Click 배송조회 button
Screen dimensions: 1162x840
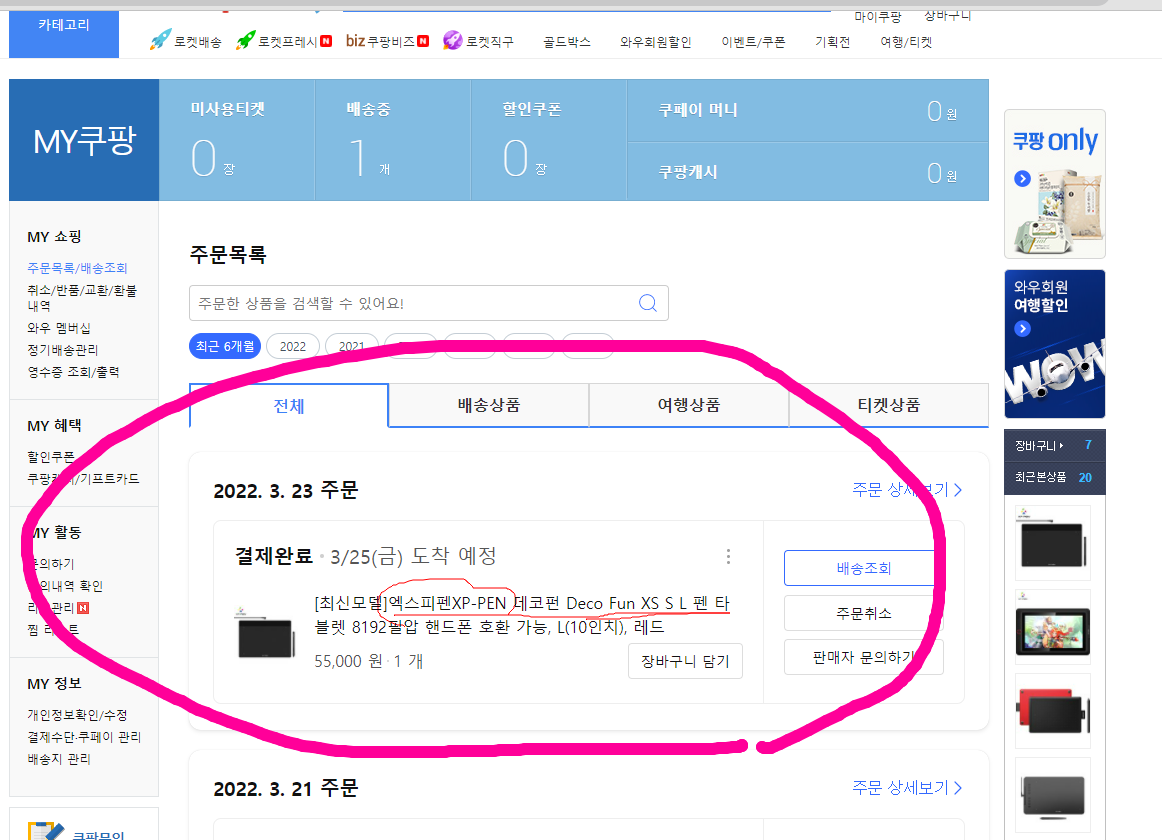863,568
